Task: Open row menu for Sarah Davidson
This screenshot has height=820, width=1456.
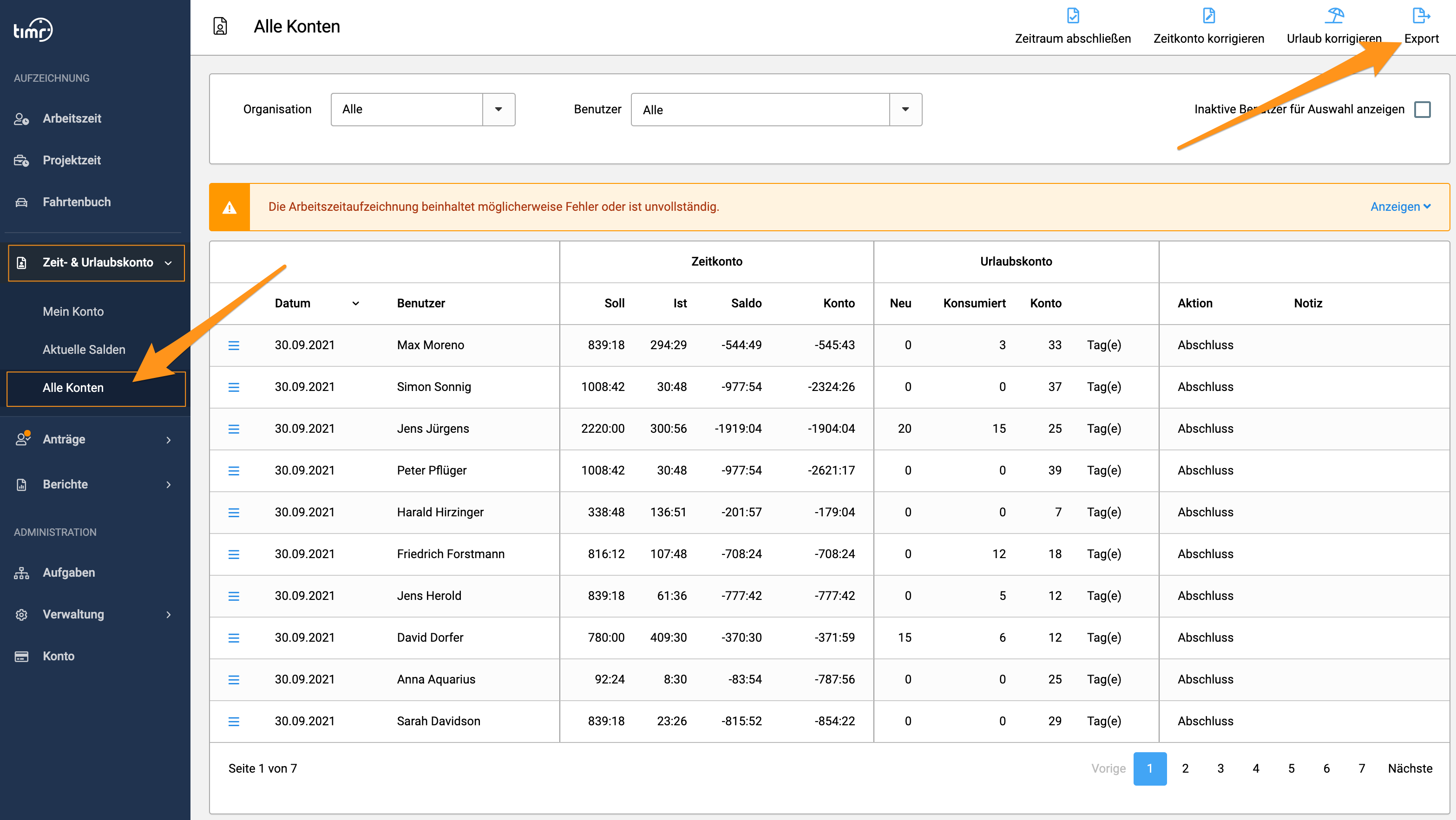Action: point(233,721)
